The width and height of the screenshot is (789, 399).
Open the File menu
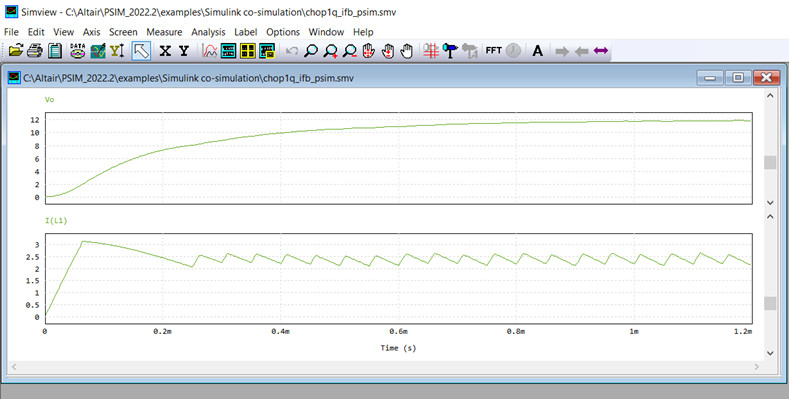pos(11,32)
